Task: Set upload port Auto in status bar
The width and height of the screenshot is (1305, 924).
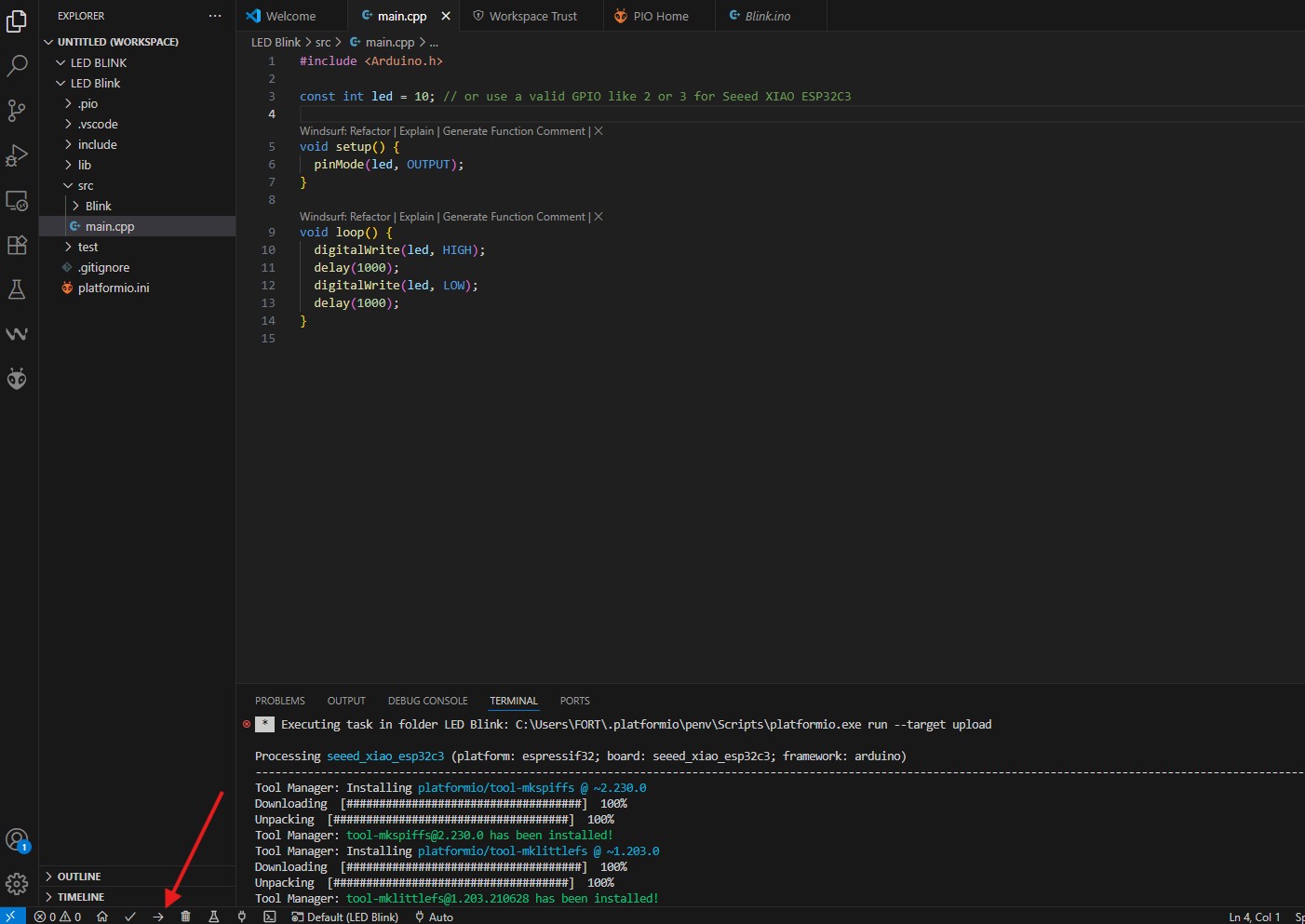Action: [435, 917]
